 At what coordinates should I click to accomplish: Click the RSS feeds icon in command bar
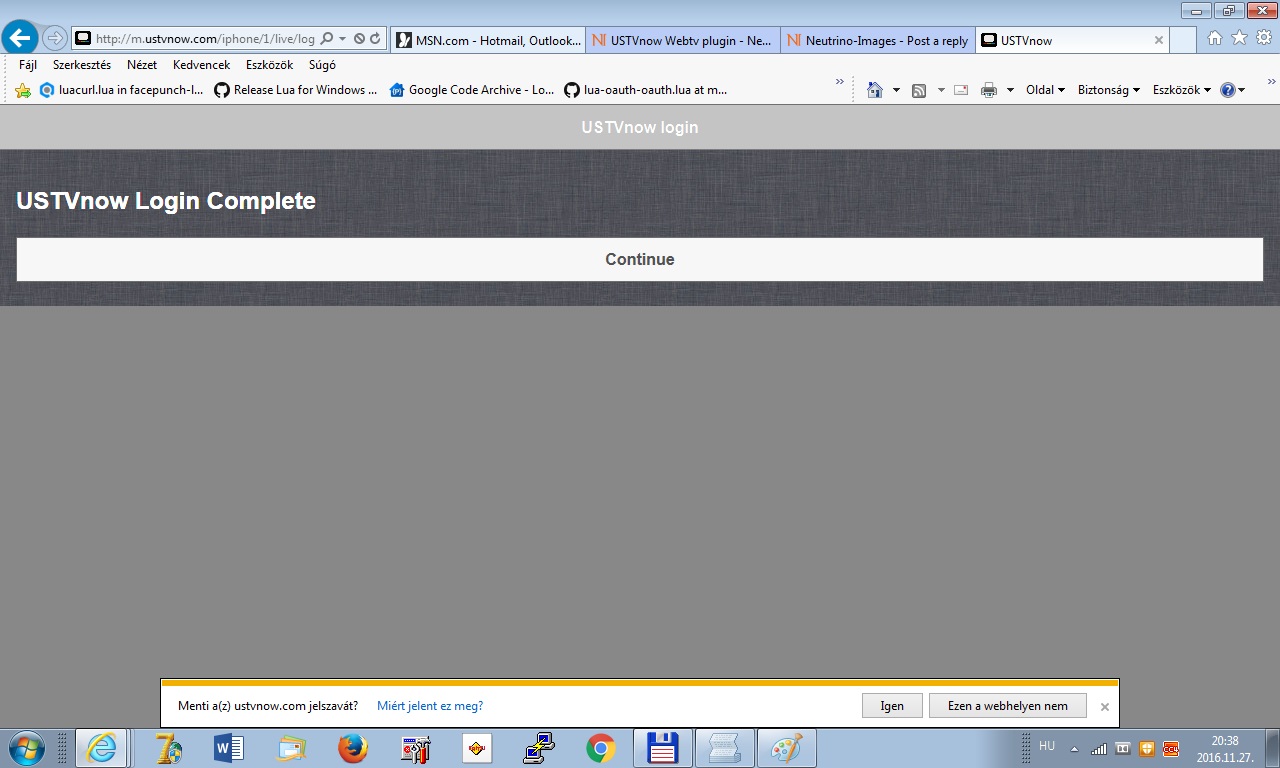click(x=919, y=90)
